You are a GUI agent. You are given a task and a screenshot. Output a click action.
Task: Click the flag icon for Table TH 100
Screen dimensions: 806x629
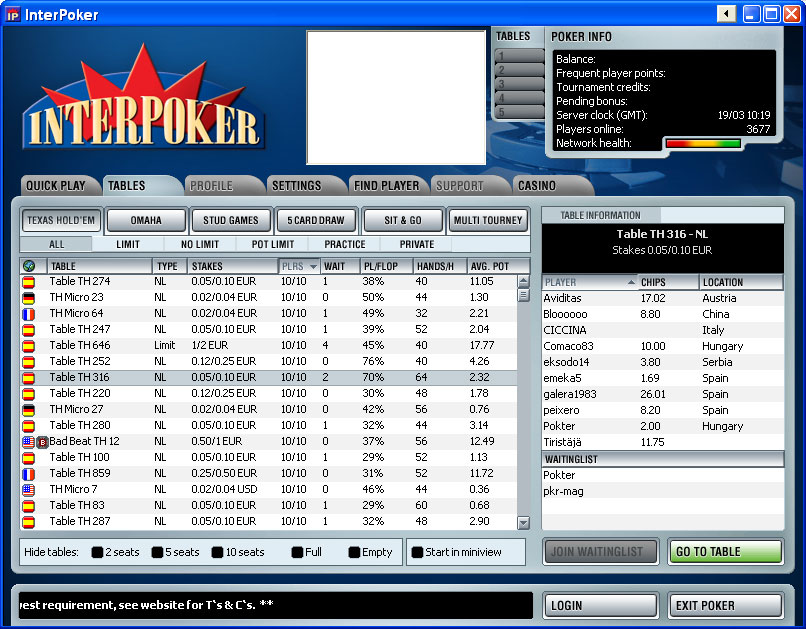(29, 457)
